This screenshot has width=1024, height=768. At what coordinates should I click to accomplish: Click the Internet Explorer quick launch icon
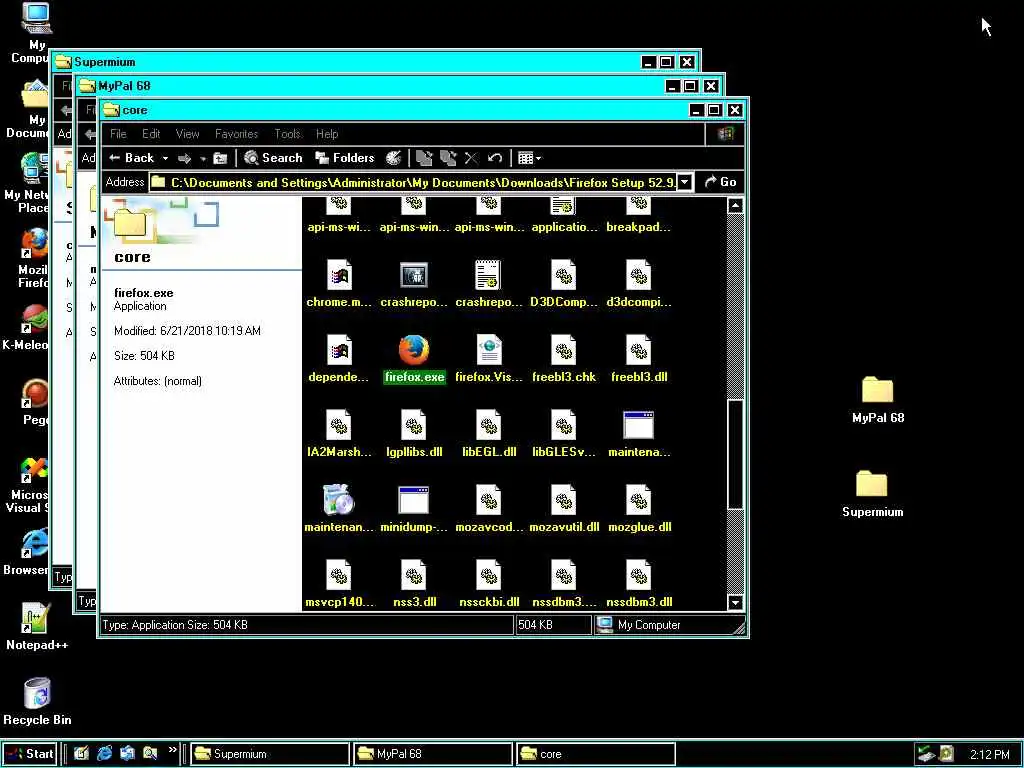[104, 753]
